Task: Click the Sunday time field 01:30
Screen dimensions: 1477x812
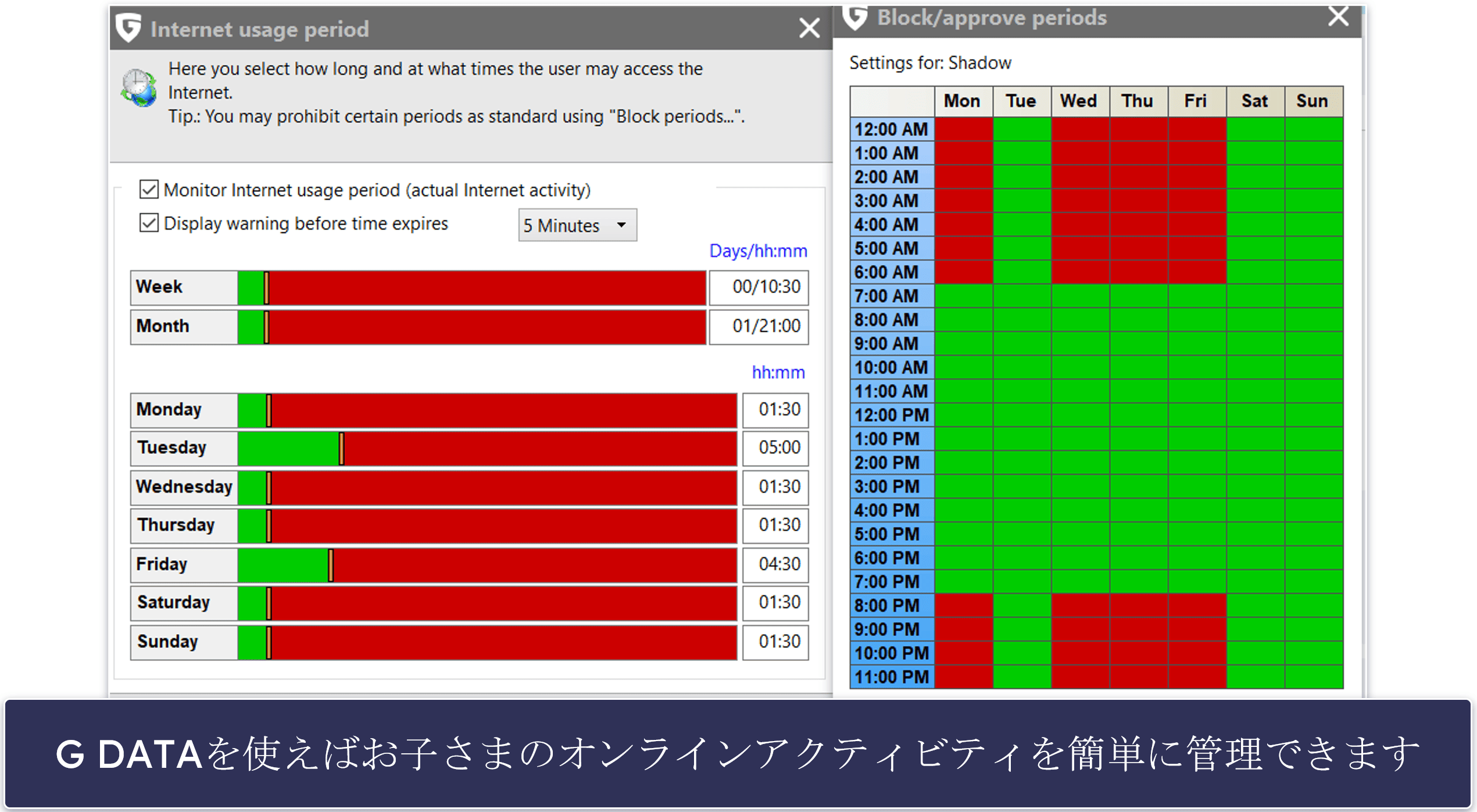Action: pyautogui.click(x=775, y=642)
